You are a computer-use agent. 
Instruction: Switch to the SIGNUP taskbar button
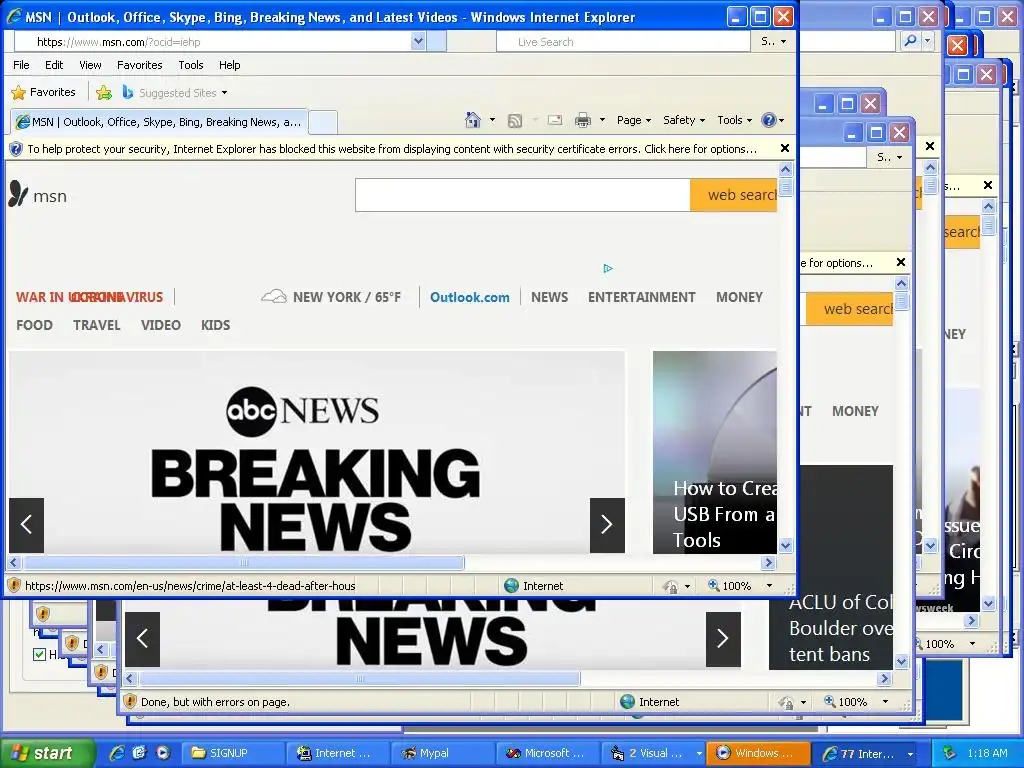(x=232, y=753)
